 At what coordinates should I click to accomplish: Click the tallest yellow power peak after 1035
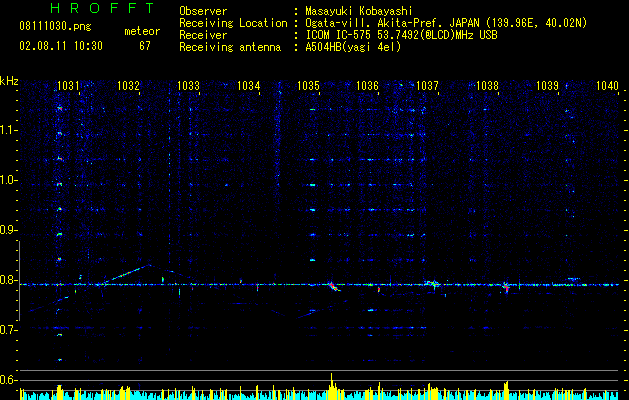332,386
